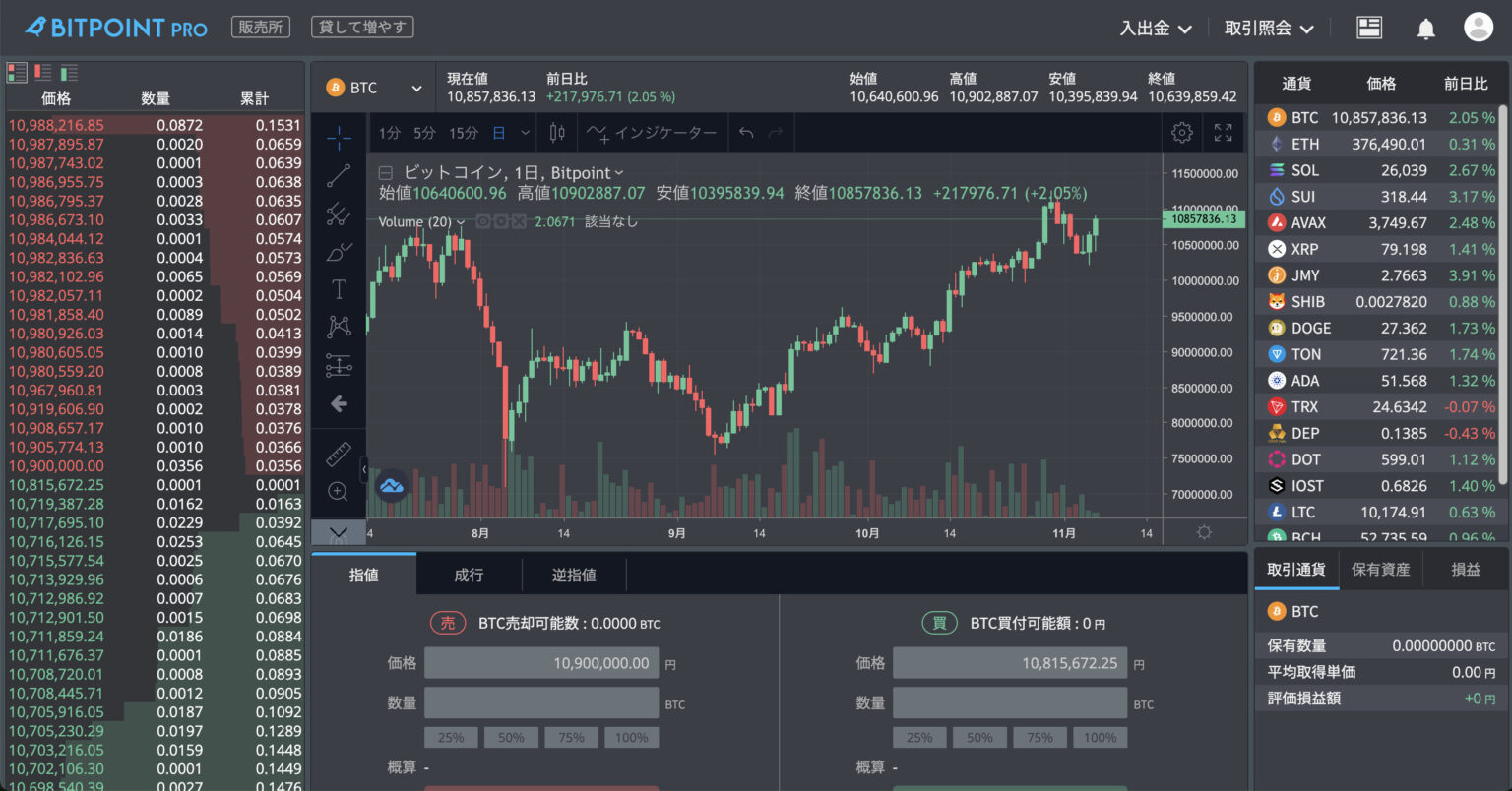Open the 保有資産 tab
Image resolution: width=1512 pixels, height=791 pixels.
tap(1381, 569)
